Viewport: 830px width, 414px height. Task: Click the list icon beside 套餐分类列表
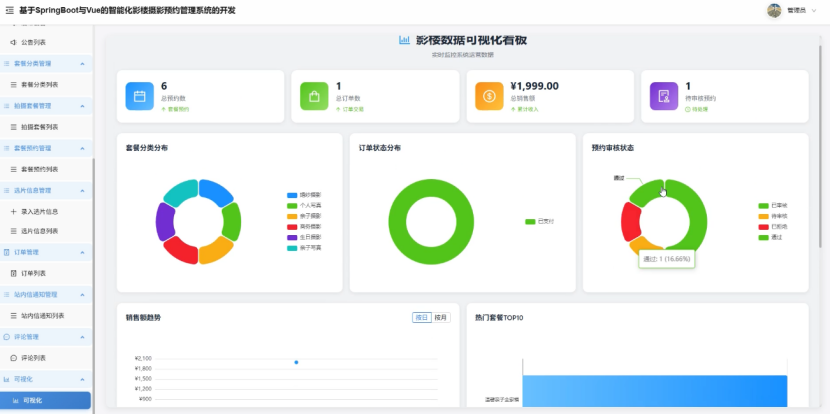click(14, 85)
